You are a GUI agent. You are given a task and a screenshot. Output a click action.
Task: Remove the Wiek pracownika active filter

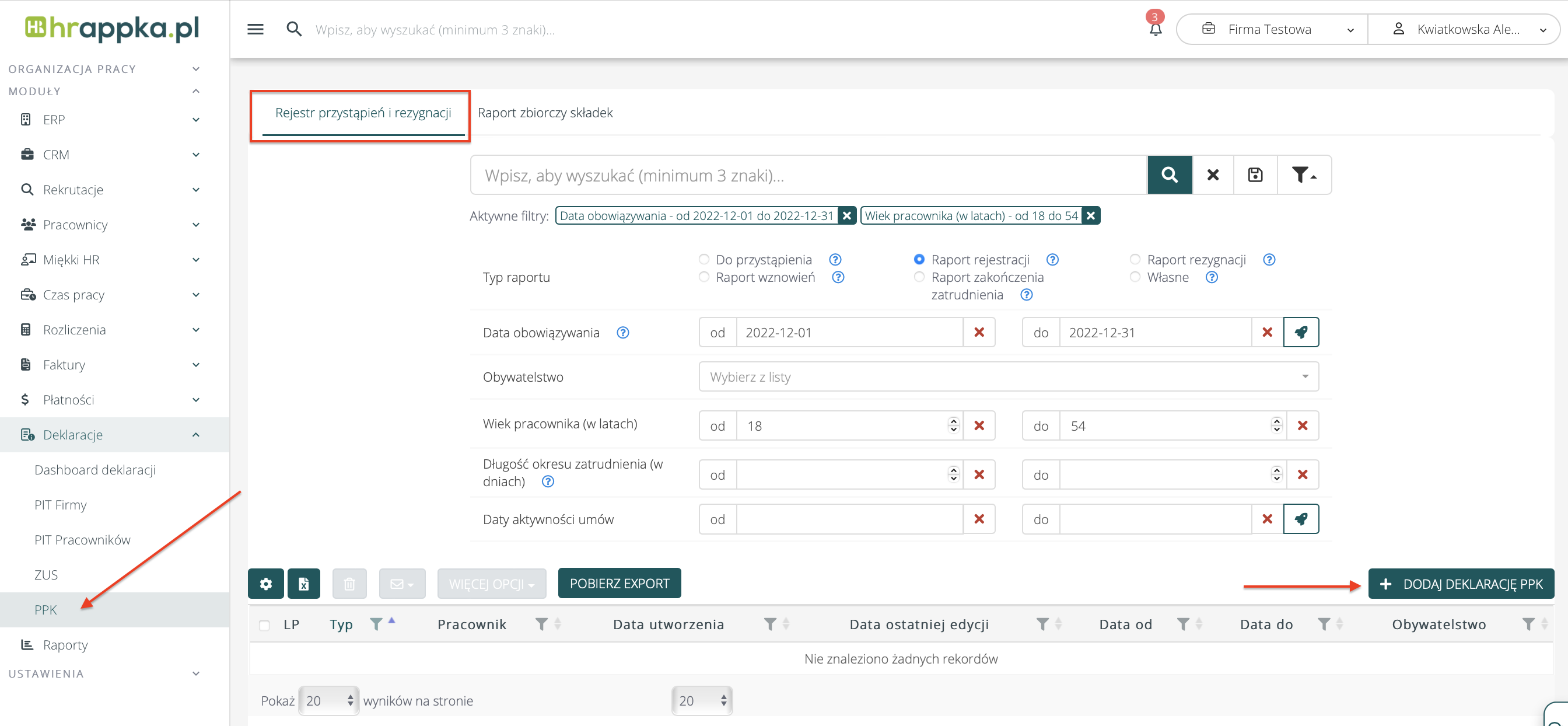1091,215
